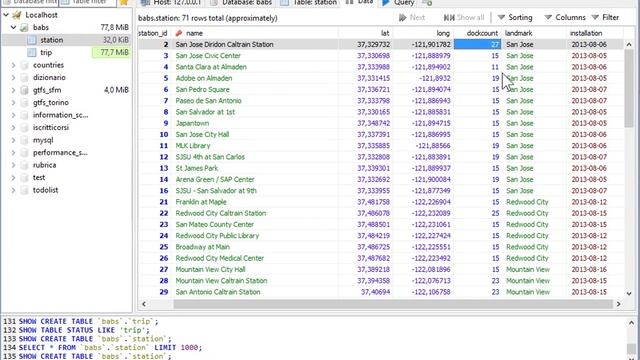Click the Next rows button

click(412, 18)
